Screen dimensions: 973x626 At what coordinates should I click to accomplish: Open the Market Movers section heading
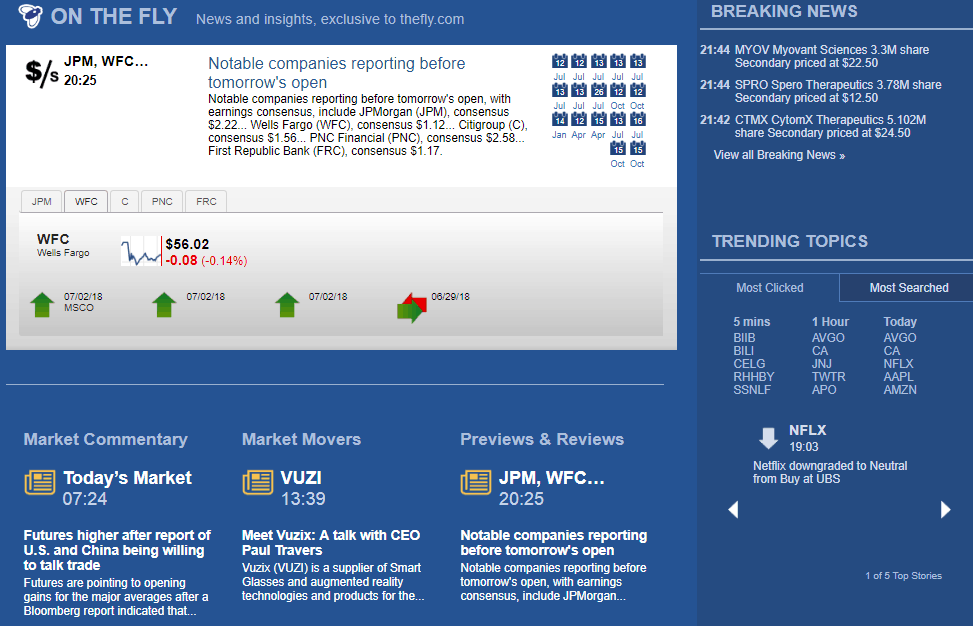[301, 439]
